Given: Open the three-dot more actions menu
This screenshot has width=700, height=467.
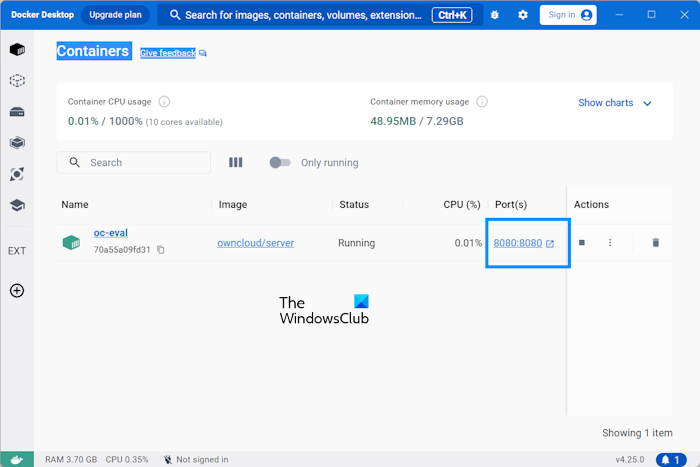Looking at the screenshot, I should 610,242.
